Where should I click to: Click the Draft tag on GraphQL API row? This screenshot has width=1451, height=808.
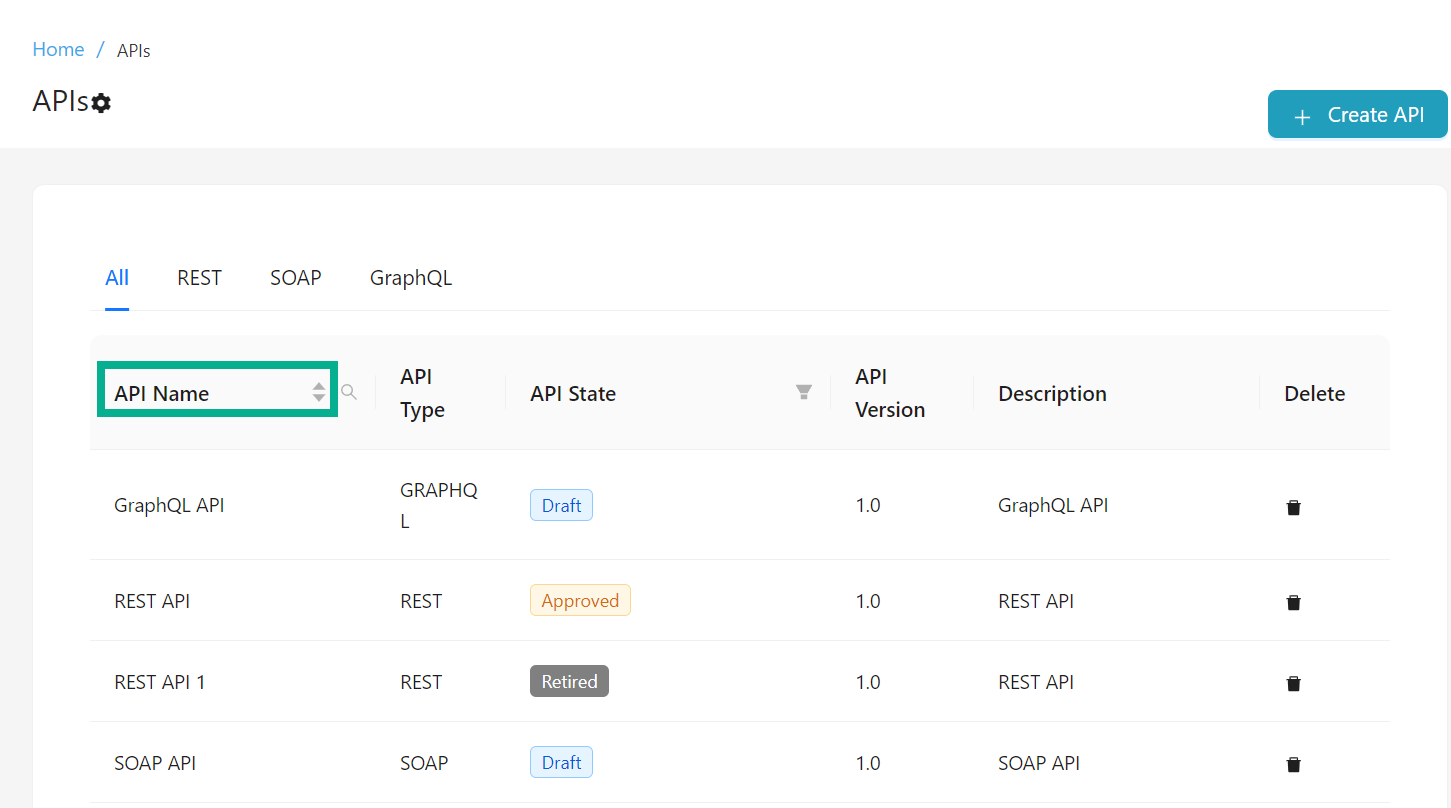coord(561,505)
